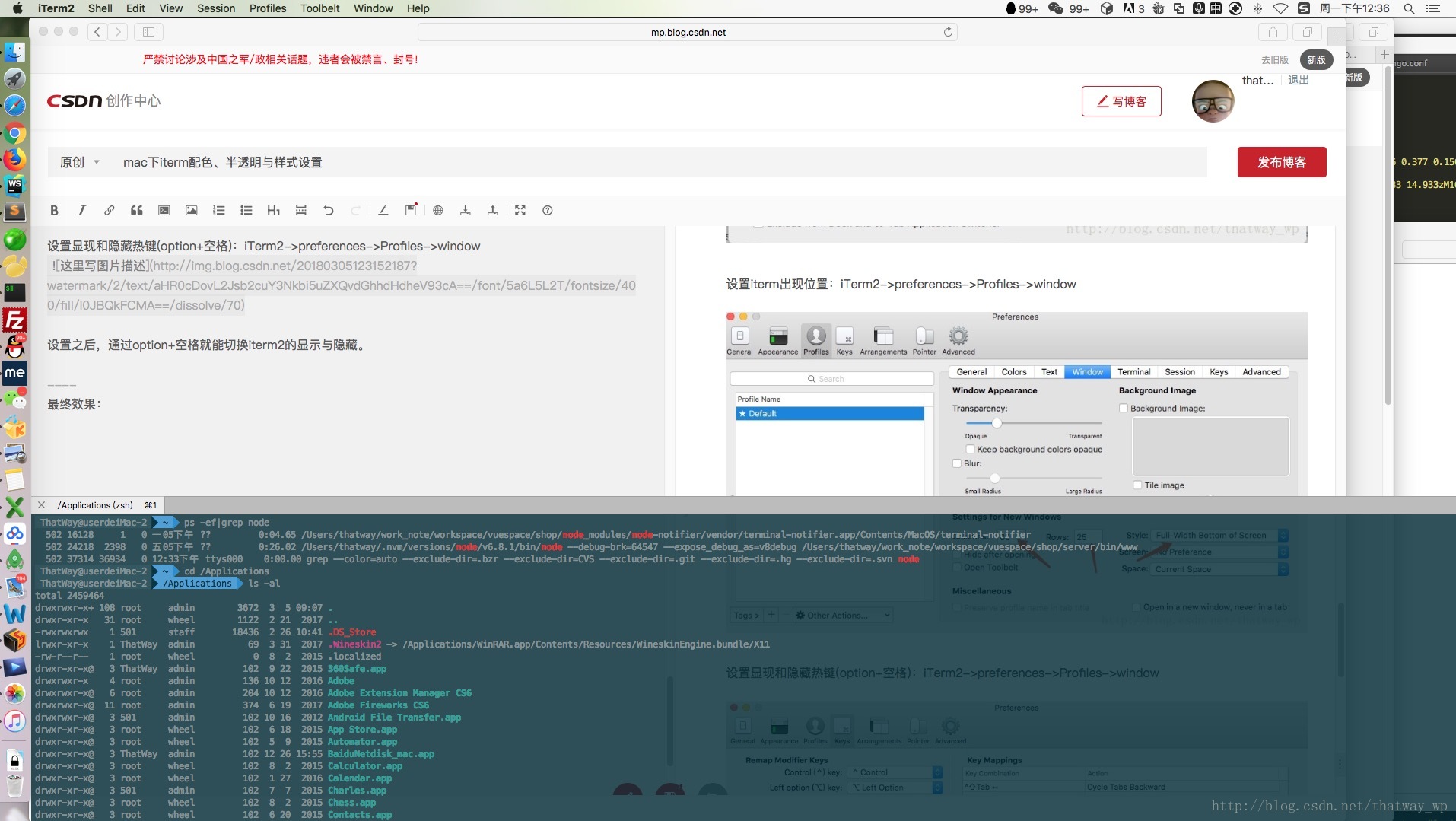The image size is (1456, 821).
Task: Save the draft with the floppy icon
Action: point(410,210)
